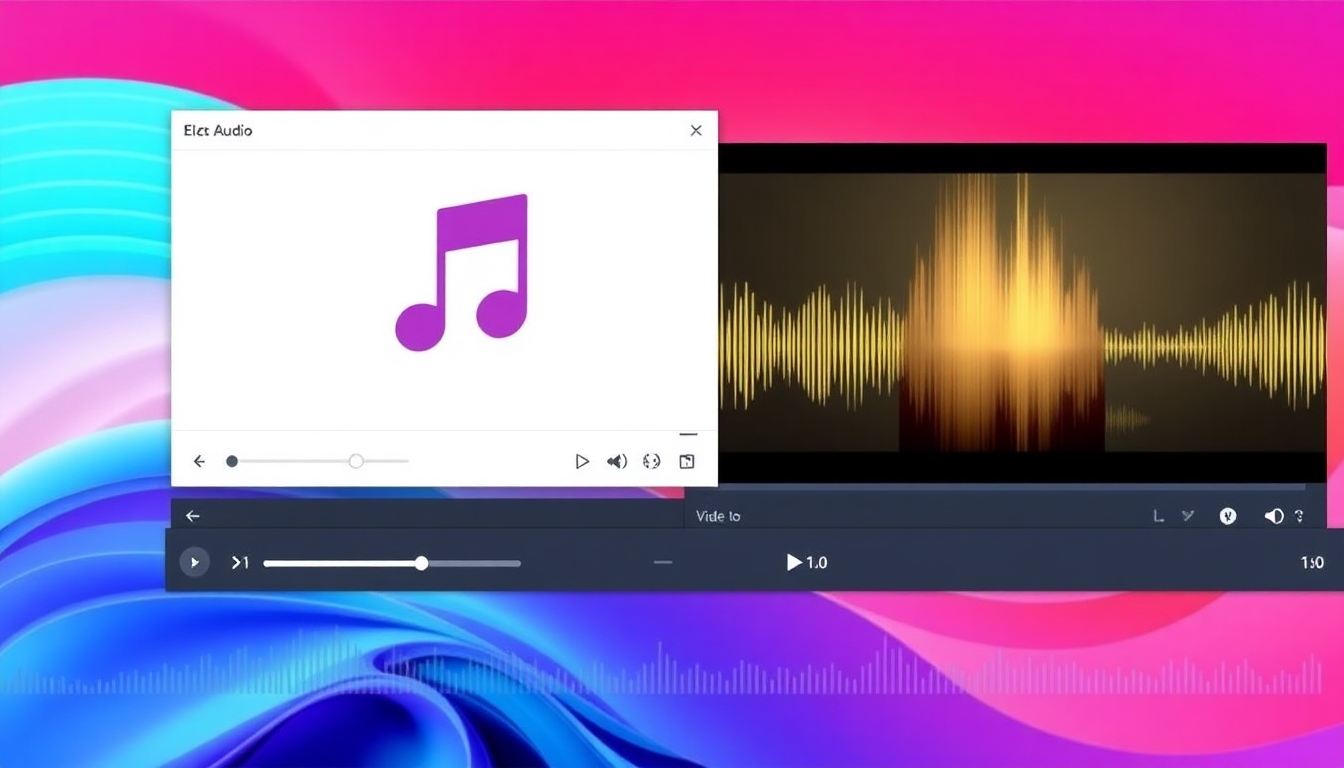
Task: Click the time readout at the bar's right end
Action: (x=1312, y=563)
